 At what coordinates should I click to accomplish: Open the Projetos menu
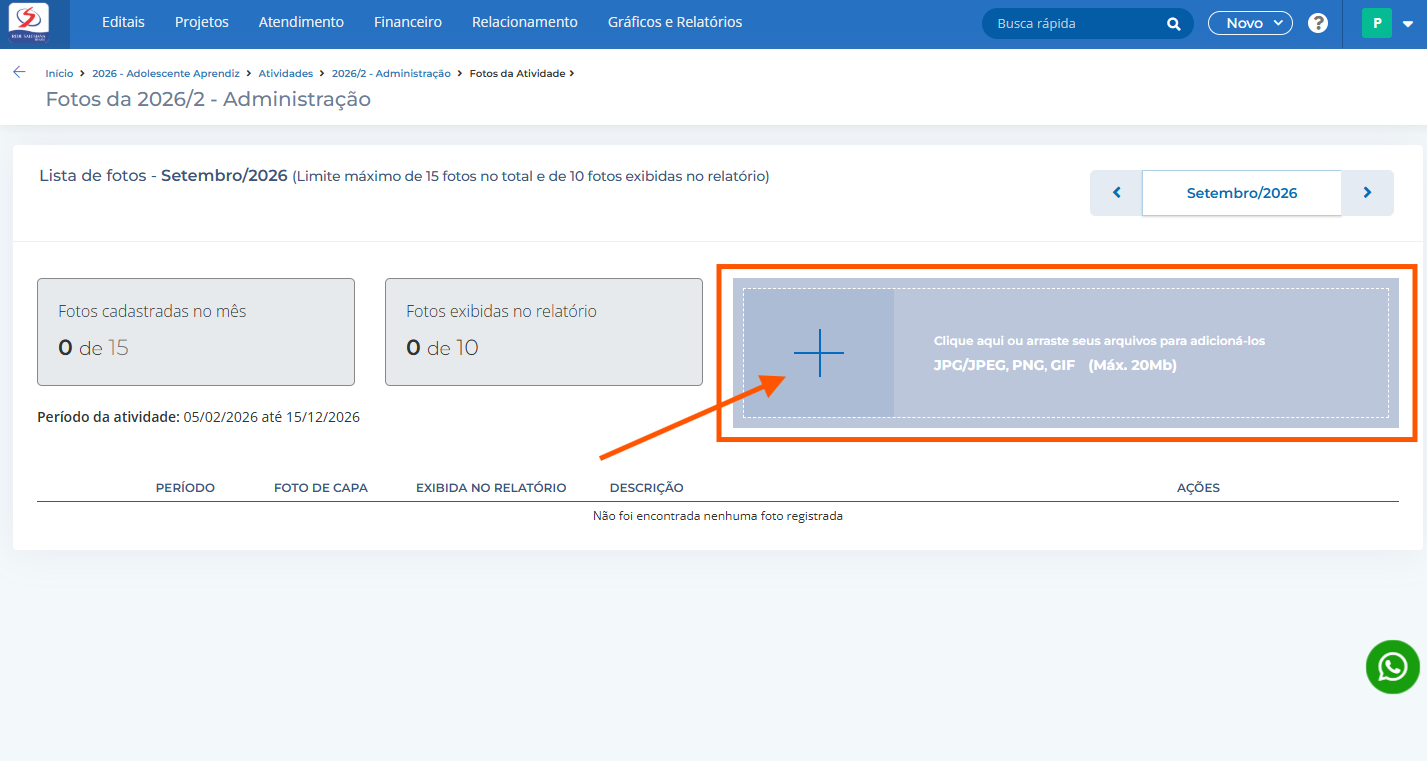tap(202, 22)
